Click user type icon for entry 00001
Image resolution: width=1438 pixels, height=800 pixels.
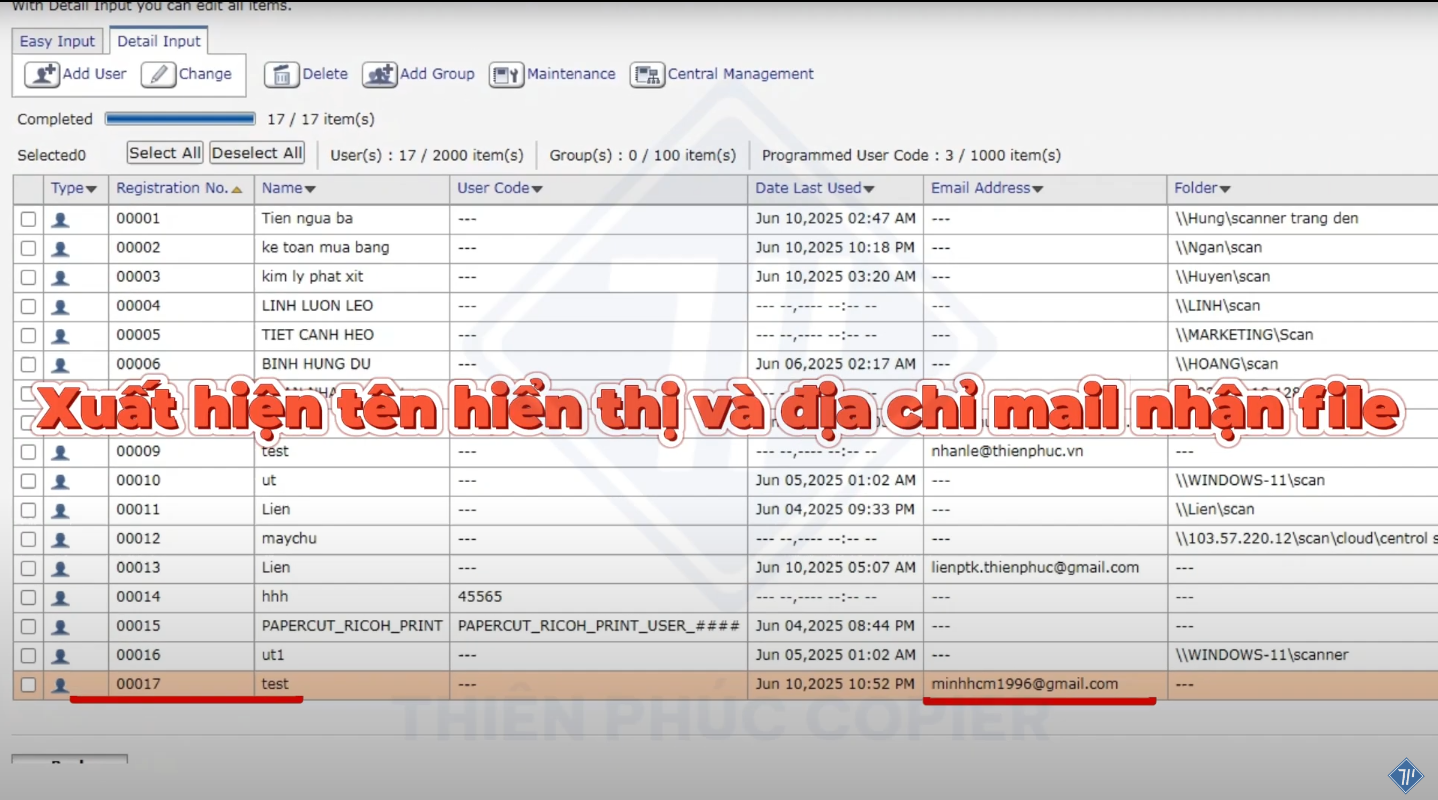pyautogui.click(x=60, y=219)
